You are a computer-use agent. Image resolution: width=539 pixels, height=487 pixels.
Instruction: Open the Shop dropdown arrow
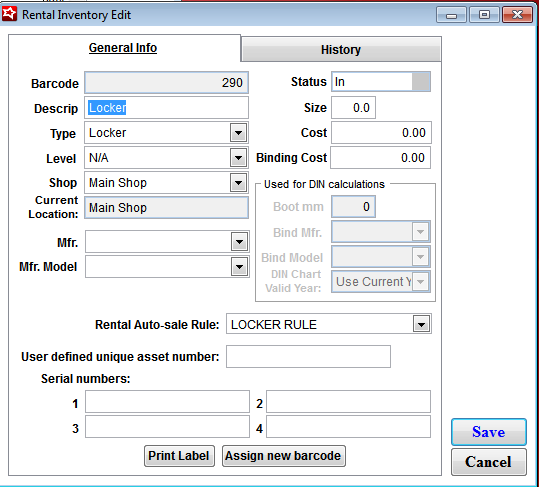[239, 182]
